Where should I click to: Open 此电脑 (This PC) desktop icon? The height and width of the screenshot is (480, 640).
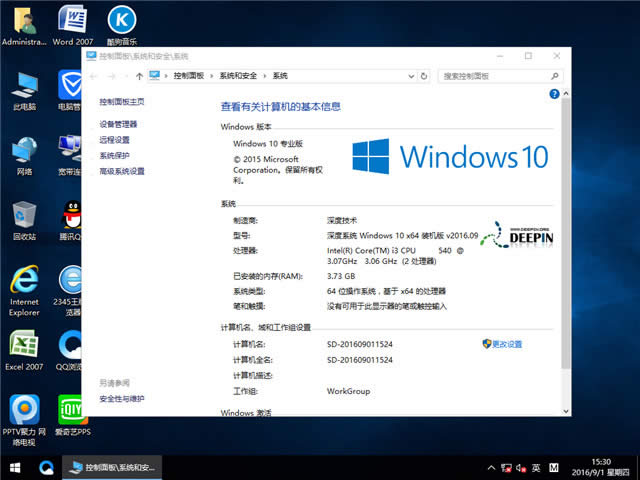(x=24, y=86)
